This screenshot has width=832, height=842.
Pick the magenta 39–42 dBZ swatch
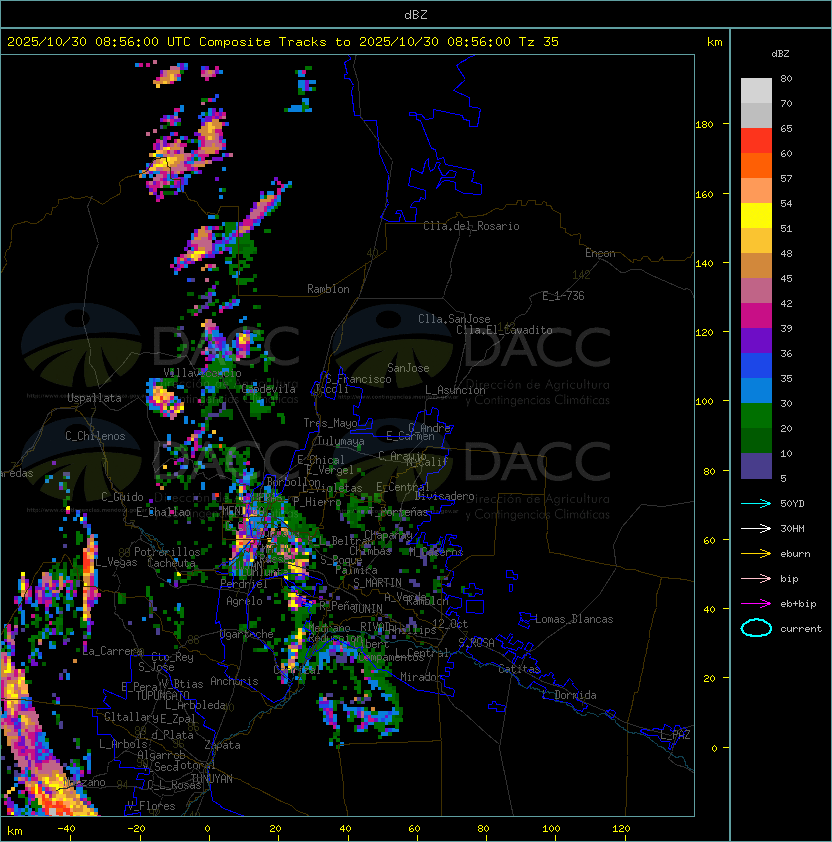pyautogui.click(x=756, y=315)
